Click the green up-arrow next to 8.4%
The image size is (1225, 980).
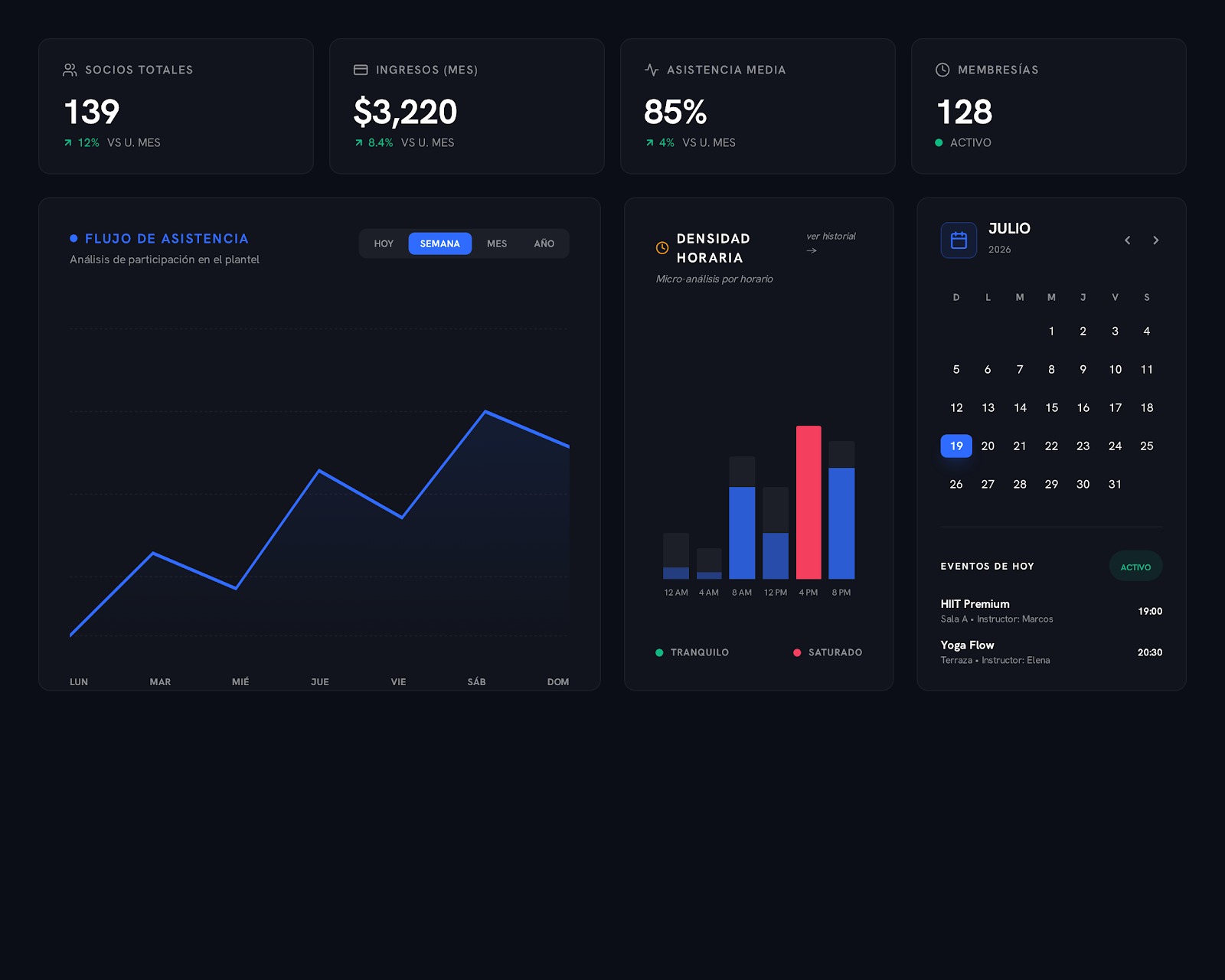click(x=359, y=142)
